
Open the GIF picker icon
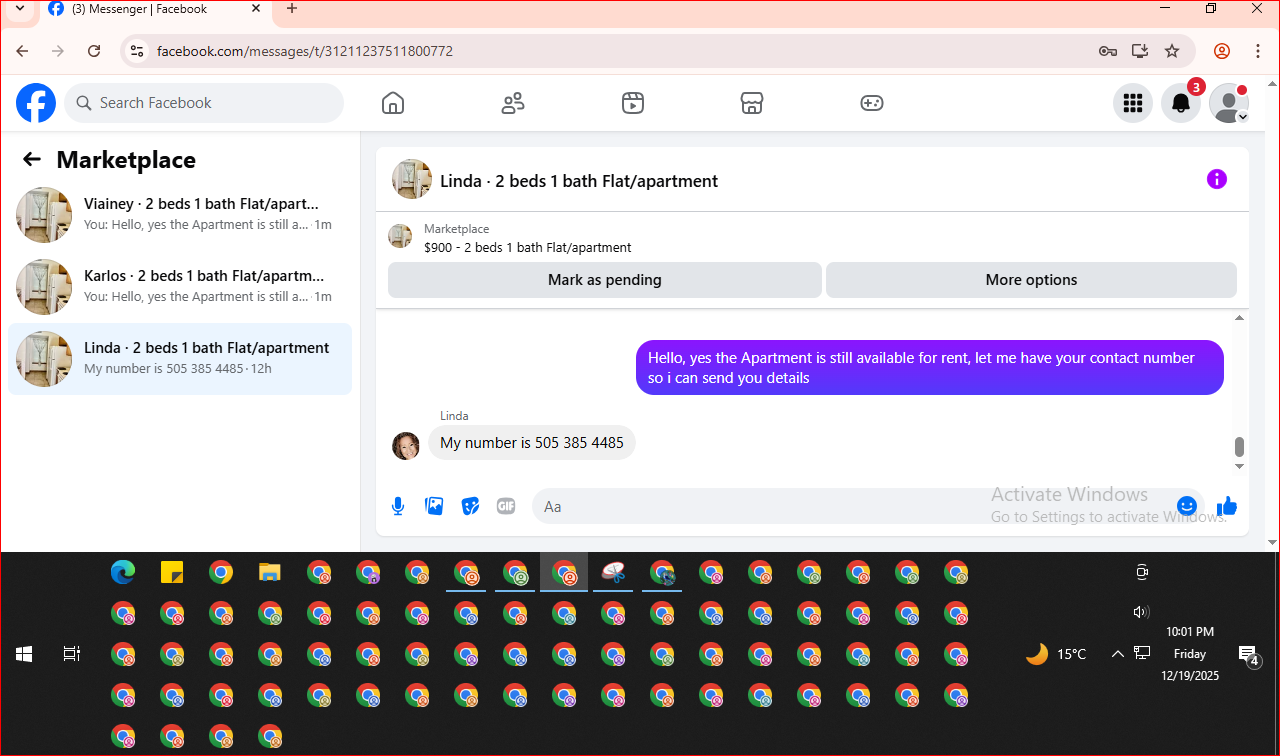tap(506, 506)
